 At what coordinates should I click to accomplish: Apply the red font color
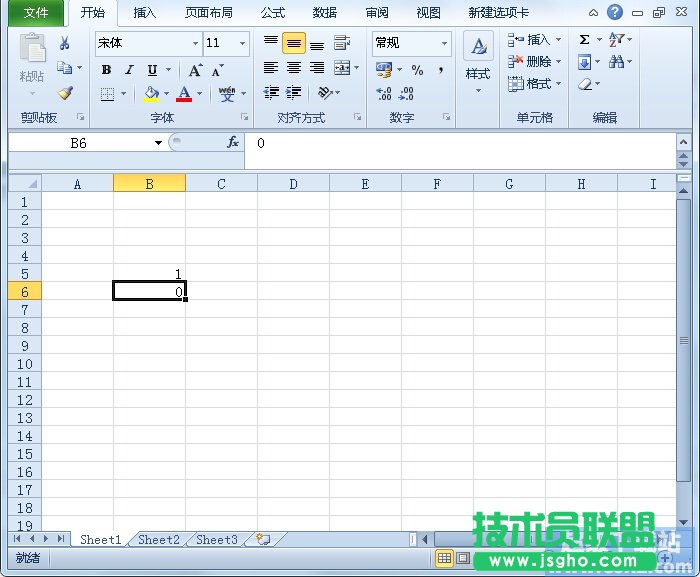click(x=184, y=94)
